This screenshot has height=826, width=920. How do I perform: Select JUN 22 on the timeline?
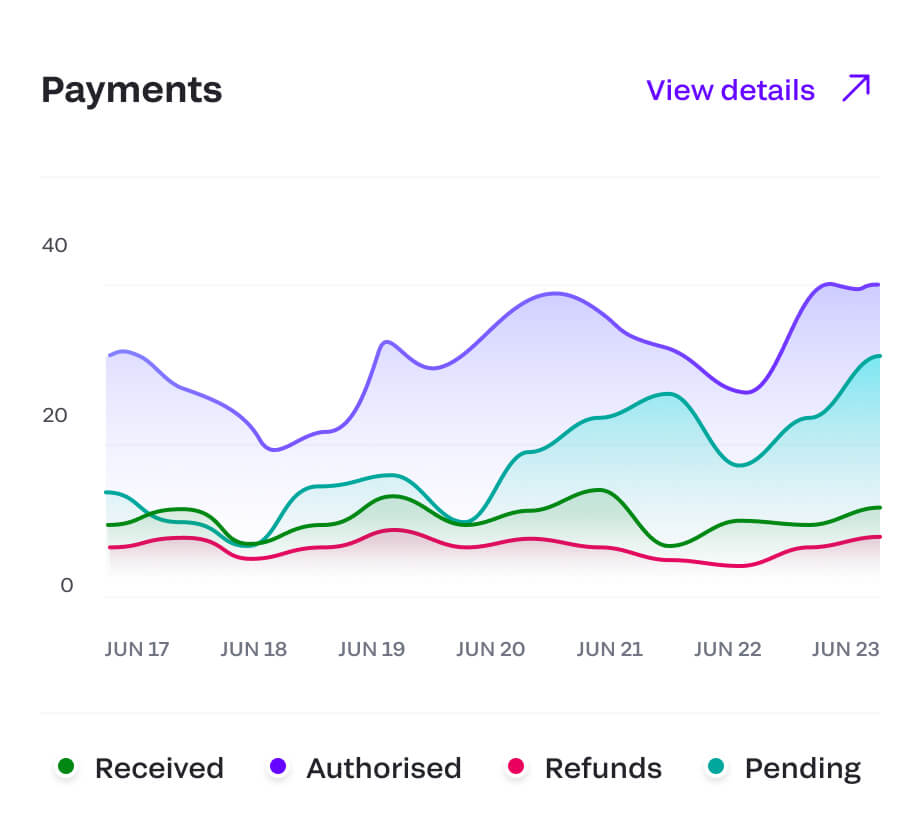[x=727, y=649]
